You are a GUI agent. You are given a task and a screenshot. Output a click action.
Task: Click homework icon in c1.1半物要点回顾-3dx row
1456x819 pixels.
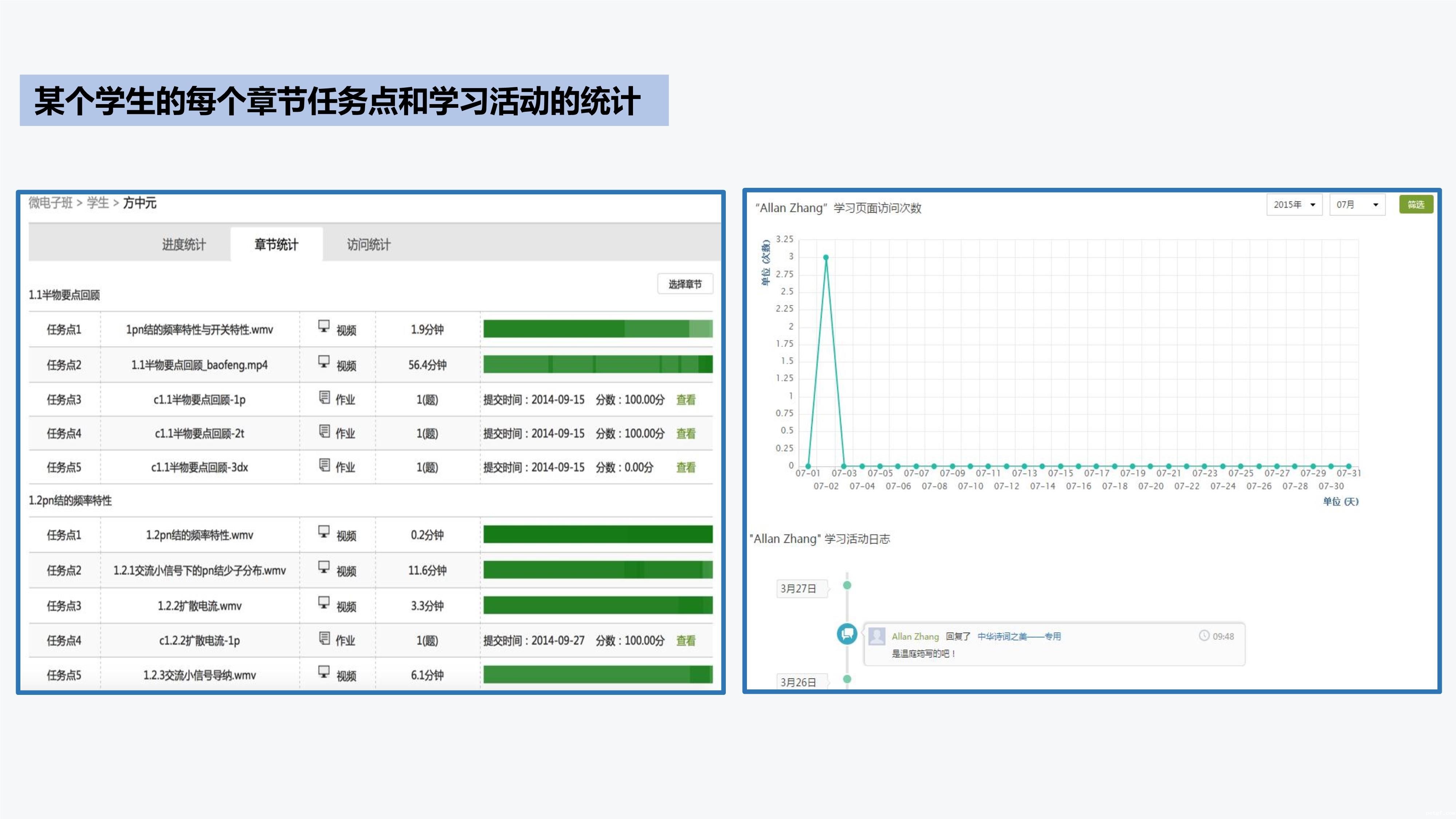coord(324,465)
